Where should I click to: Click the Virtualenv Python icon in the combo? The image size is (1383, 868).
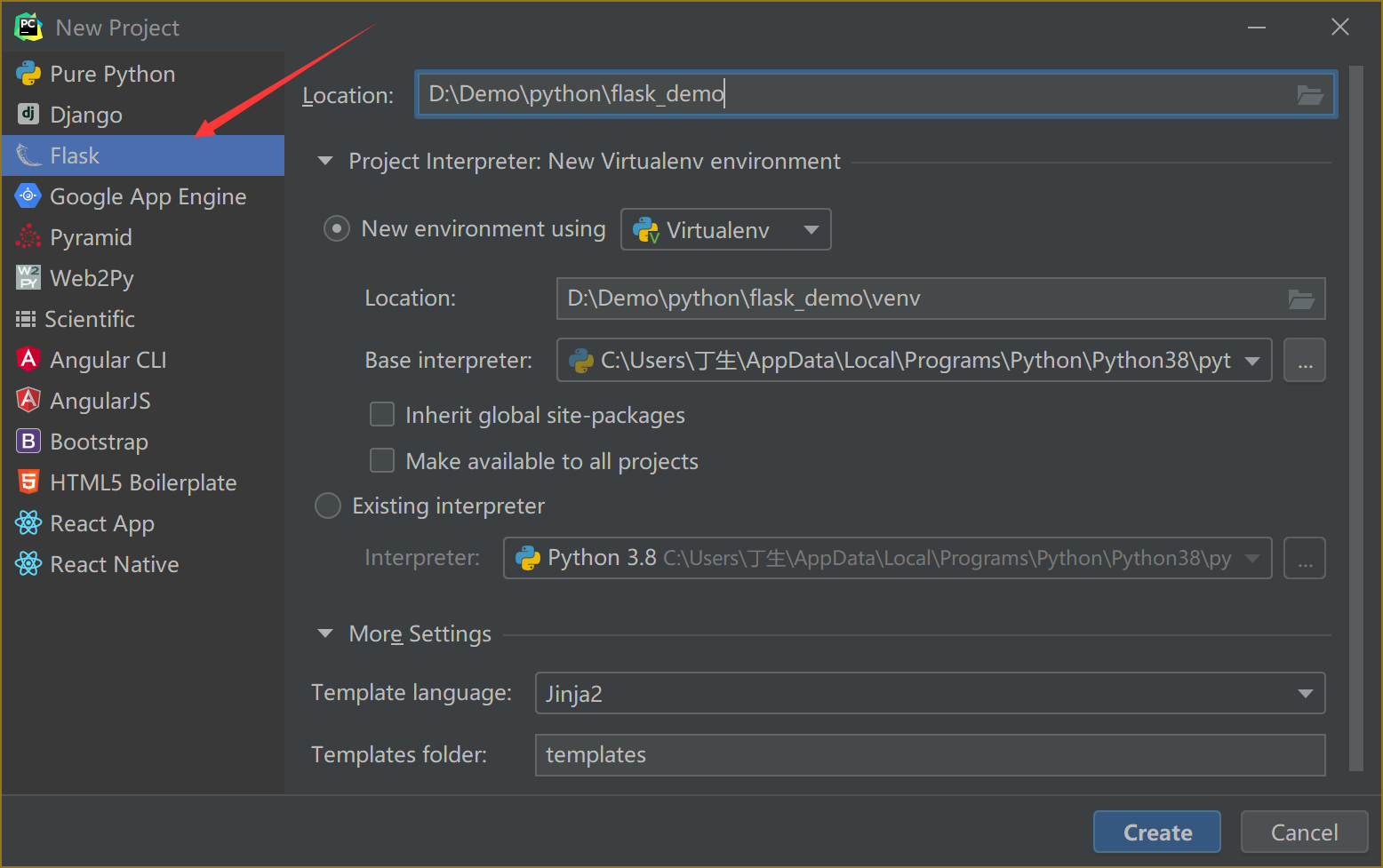[645, 230]
